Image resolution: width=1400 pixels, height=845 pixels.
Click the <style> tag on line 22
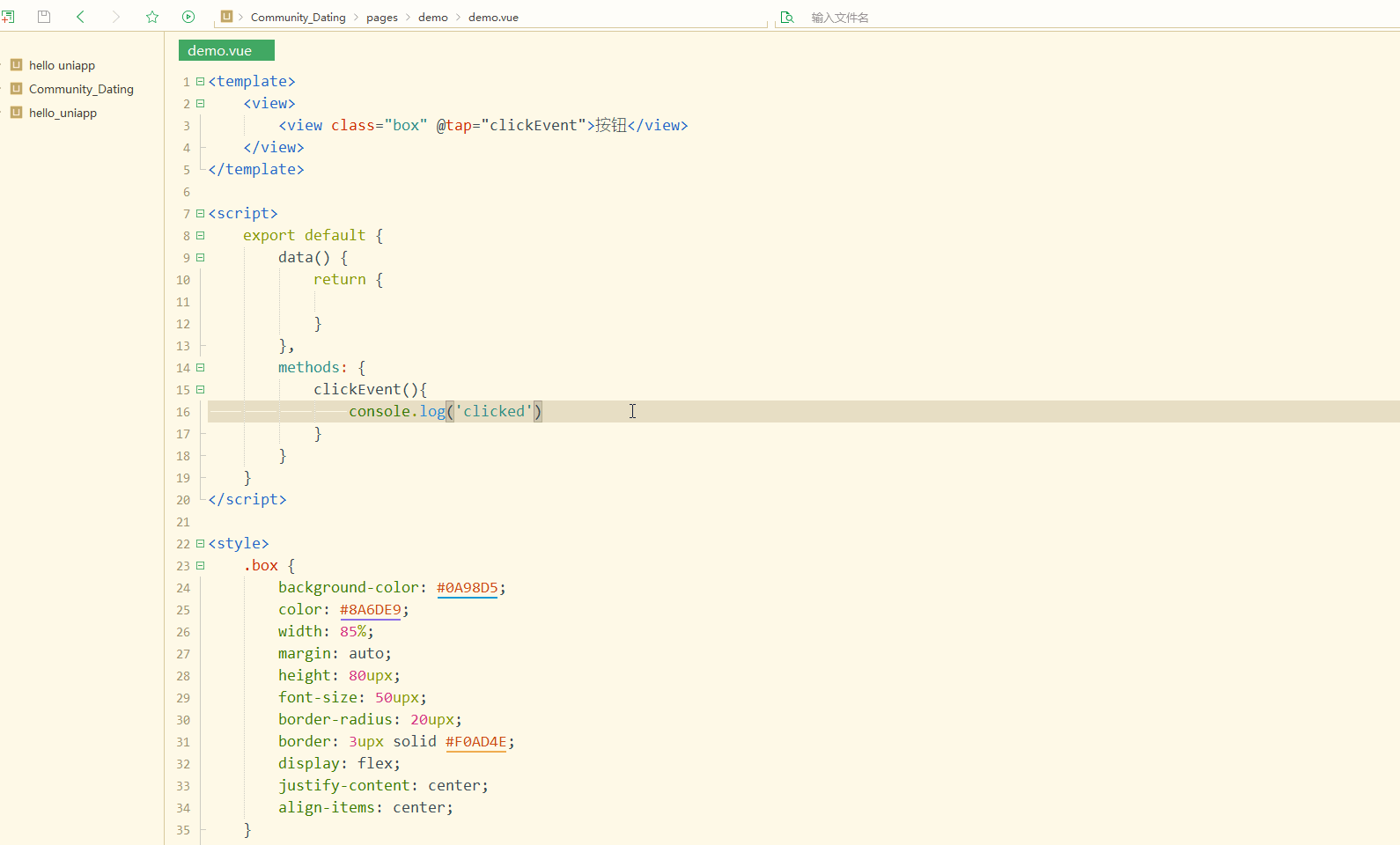(239, 543)
